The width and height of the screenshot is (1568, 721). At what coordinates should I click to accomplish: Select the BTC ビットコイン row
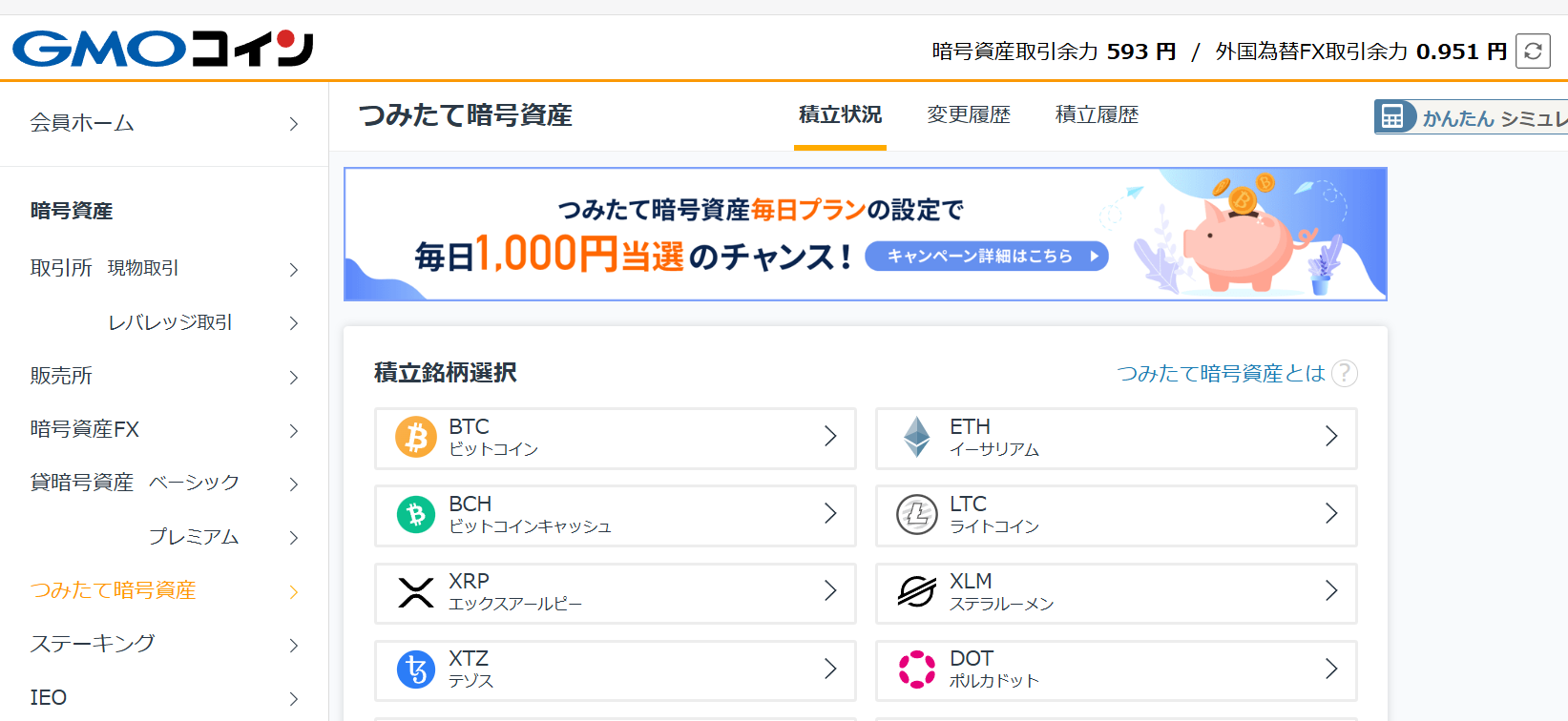pyautogui.click(x=616, y=439)
